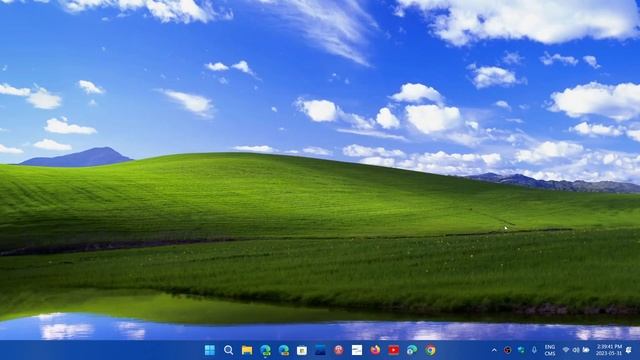Viewport: 640px width, 360px height.
Task: Open battery status tray icon
Action: click(x=586, y=350)
